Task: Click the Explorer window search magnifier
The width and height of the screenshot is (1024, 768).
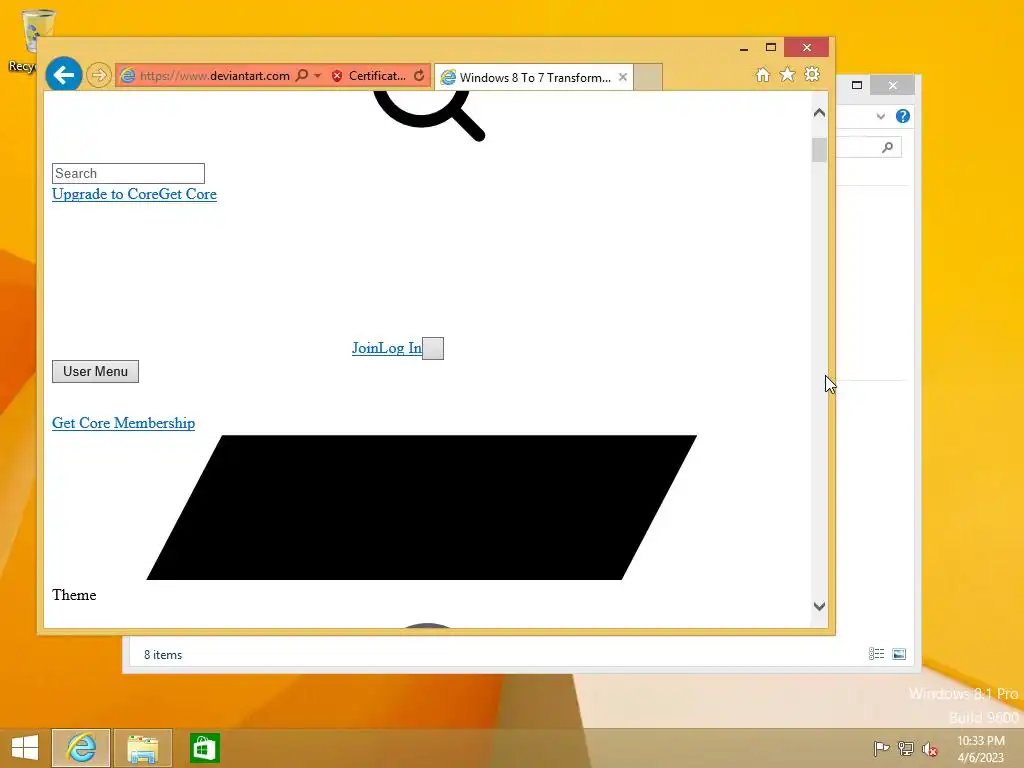Action: tap(888, 148)
